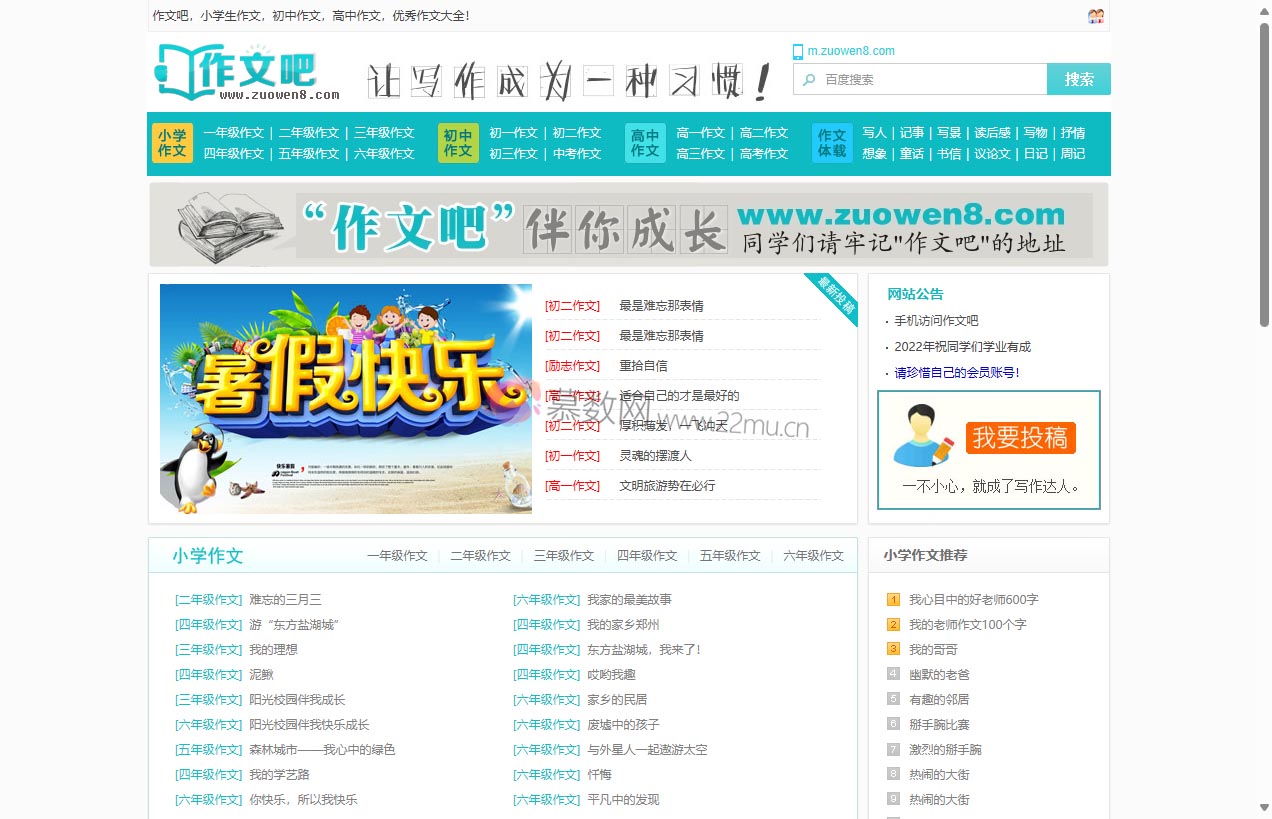Select the 初中作文 category badge
Screen dimensions: 1272x819
(x=457, y=143)
